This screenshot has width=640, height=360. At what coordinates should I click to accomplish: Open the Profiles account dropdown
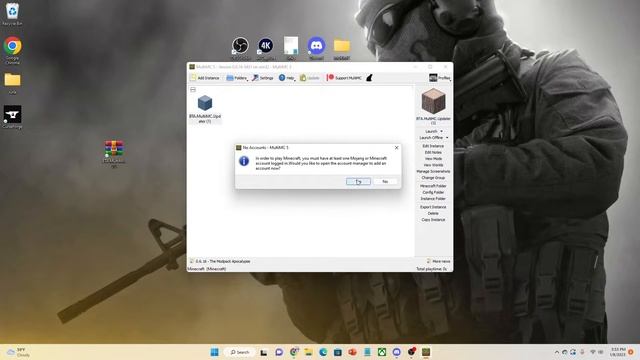(x=440, y=78)
